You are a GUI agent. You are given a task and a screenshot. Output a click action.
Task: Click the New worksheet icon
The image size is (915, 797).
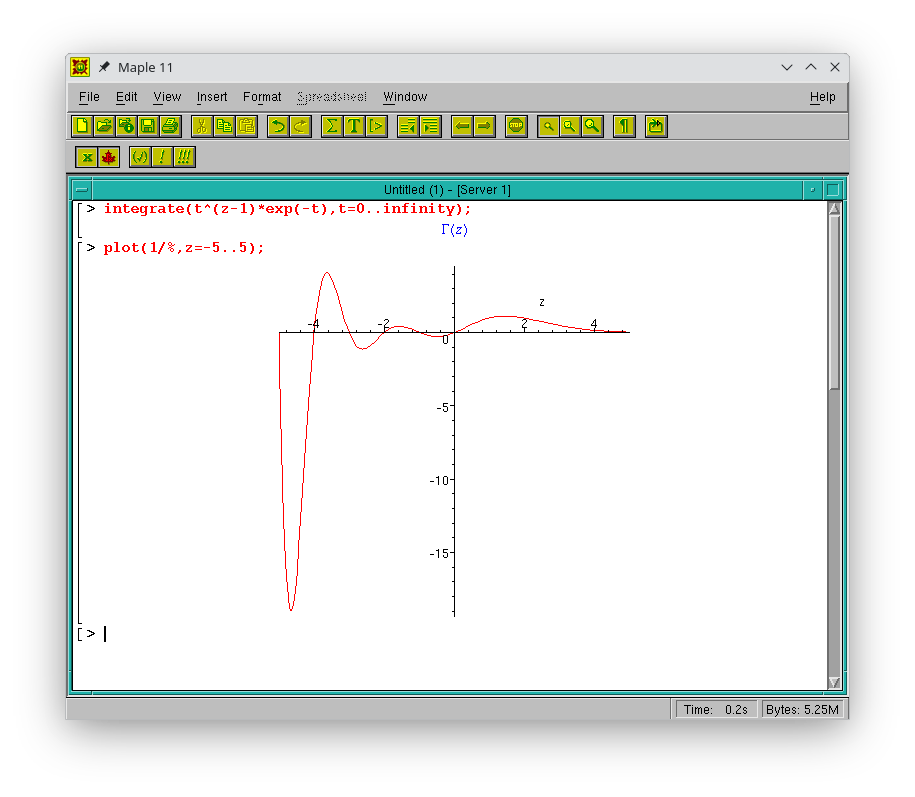click(82, 126)
